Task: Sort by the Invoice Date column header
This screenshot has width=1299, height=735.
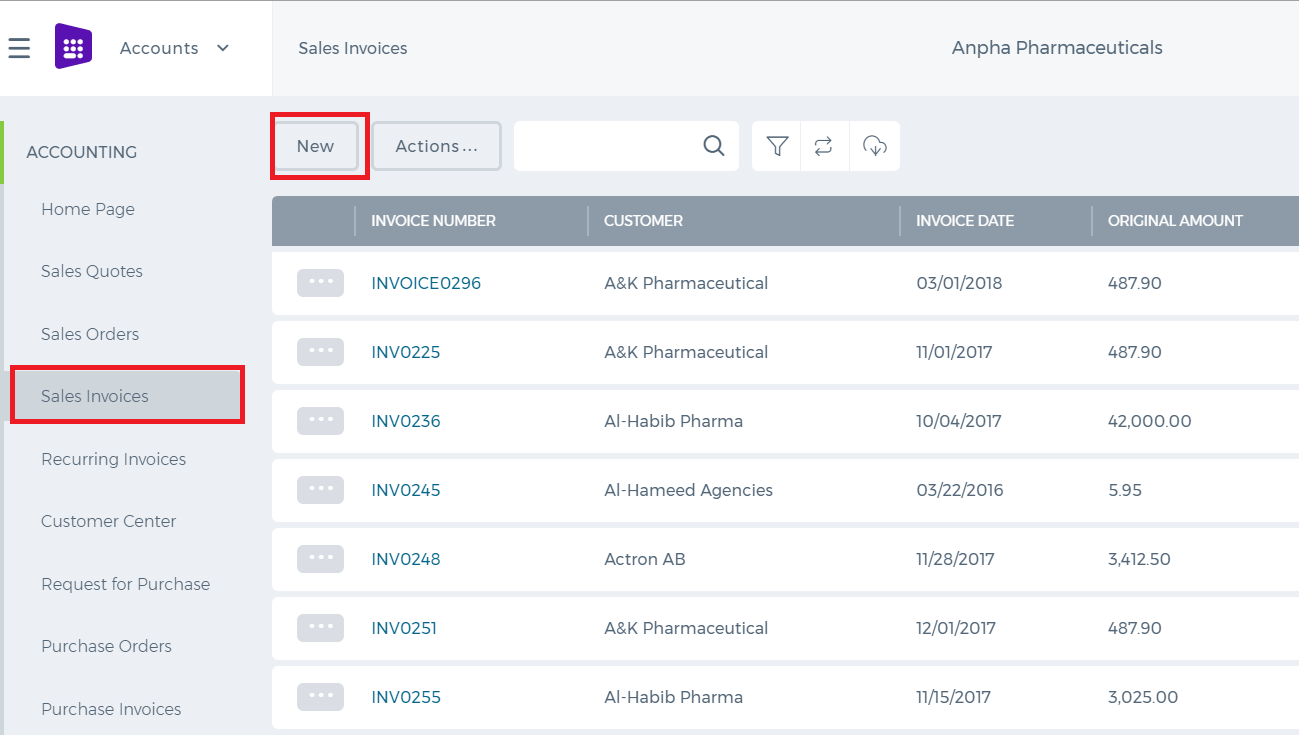Action: (965, 221)
